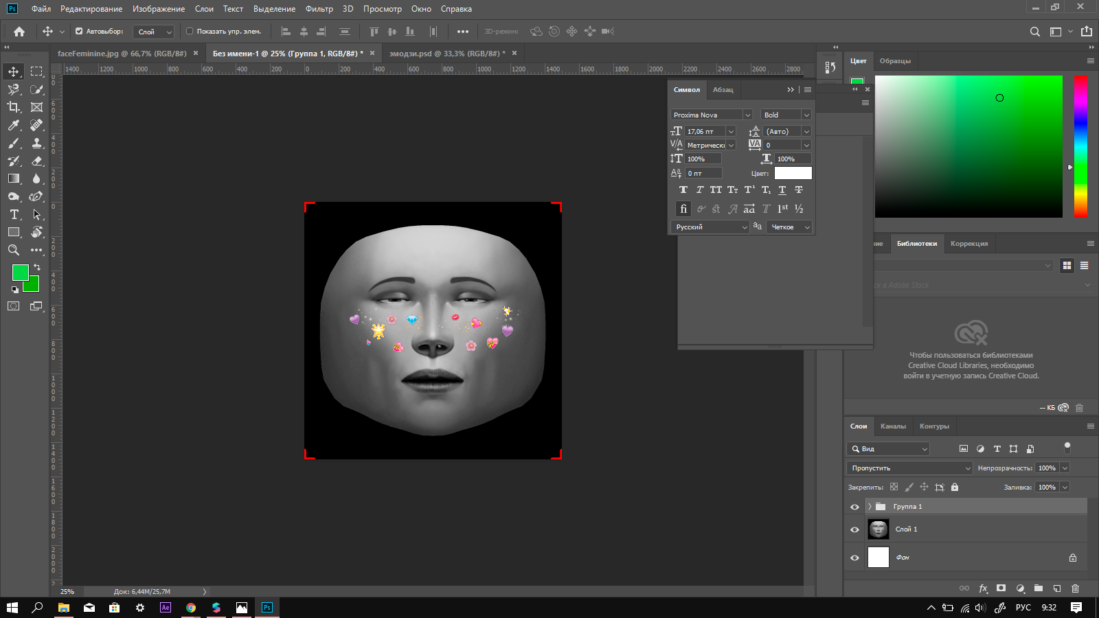This screenshot has height=618, width=1099.
Task: Switch to the Каналы tab
Action: point(893,426)
